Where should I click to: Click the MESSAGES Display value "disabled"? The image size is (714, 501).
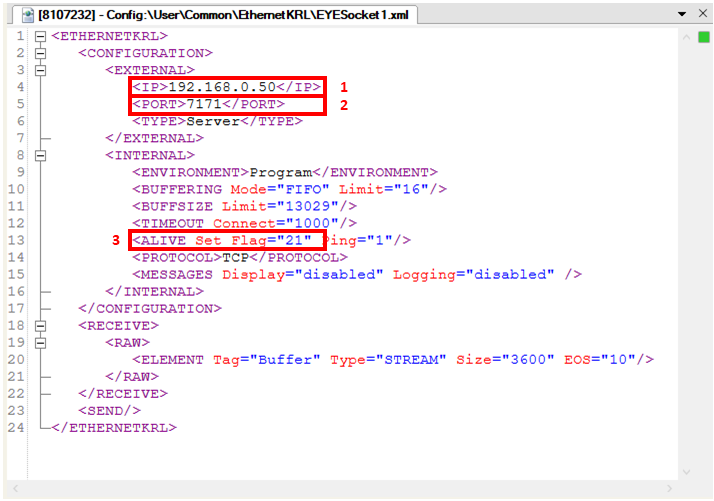pyautogui.click(x=339, y=275)
